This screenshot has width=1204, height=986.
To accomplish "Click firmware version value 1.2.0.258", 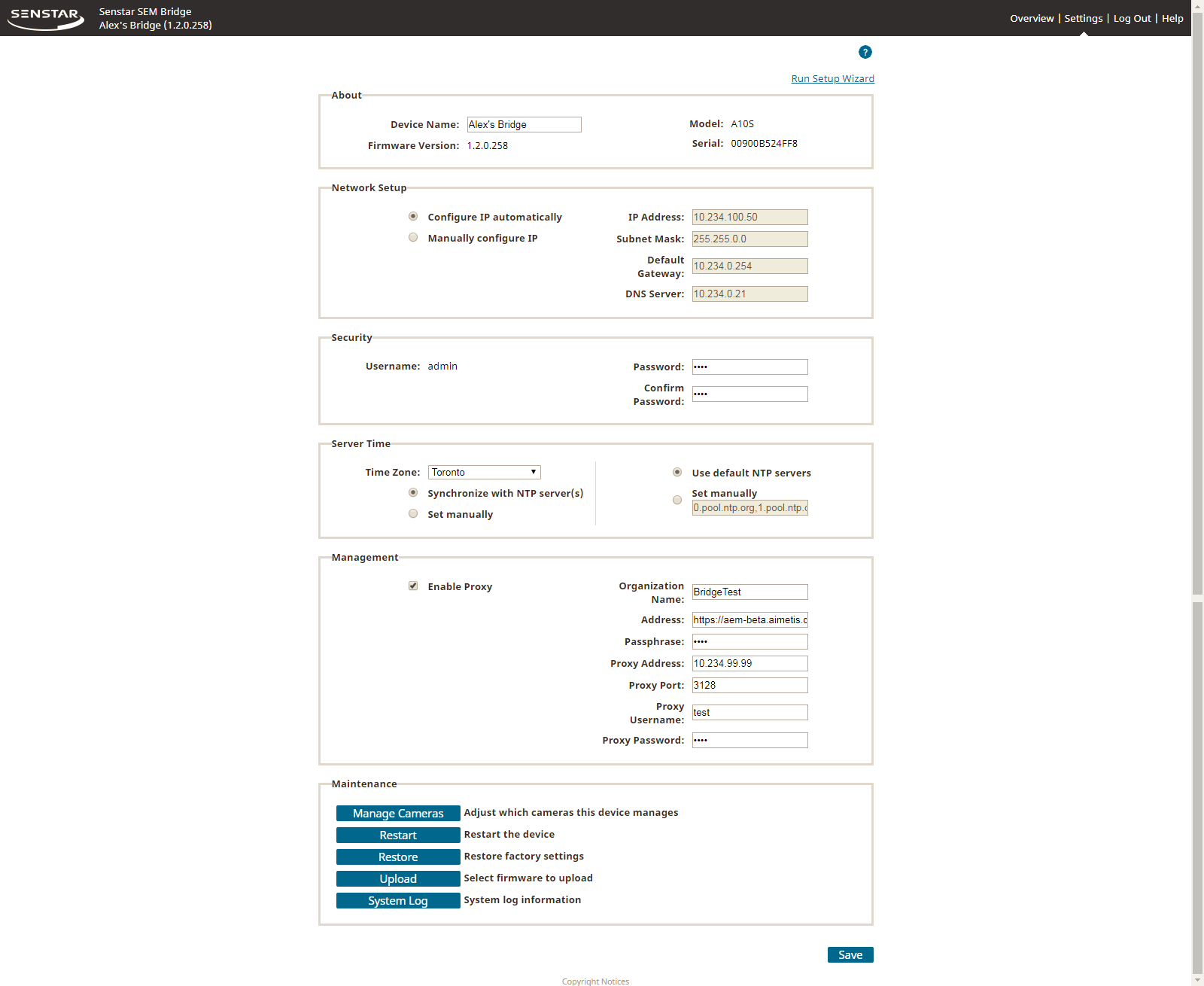I will (x=488, y=145).
